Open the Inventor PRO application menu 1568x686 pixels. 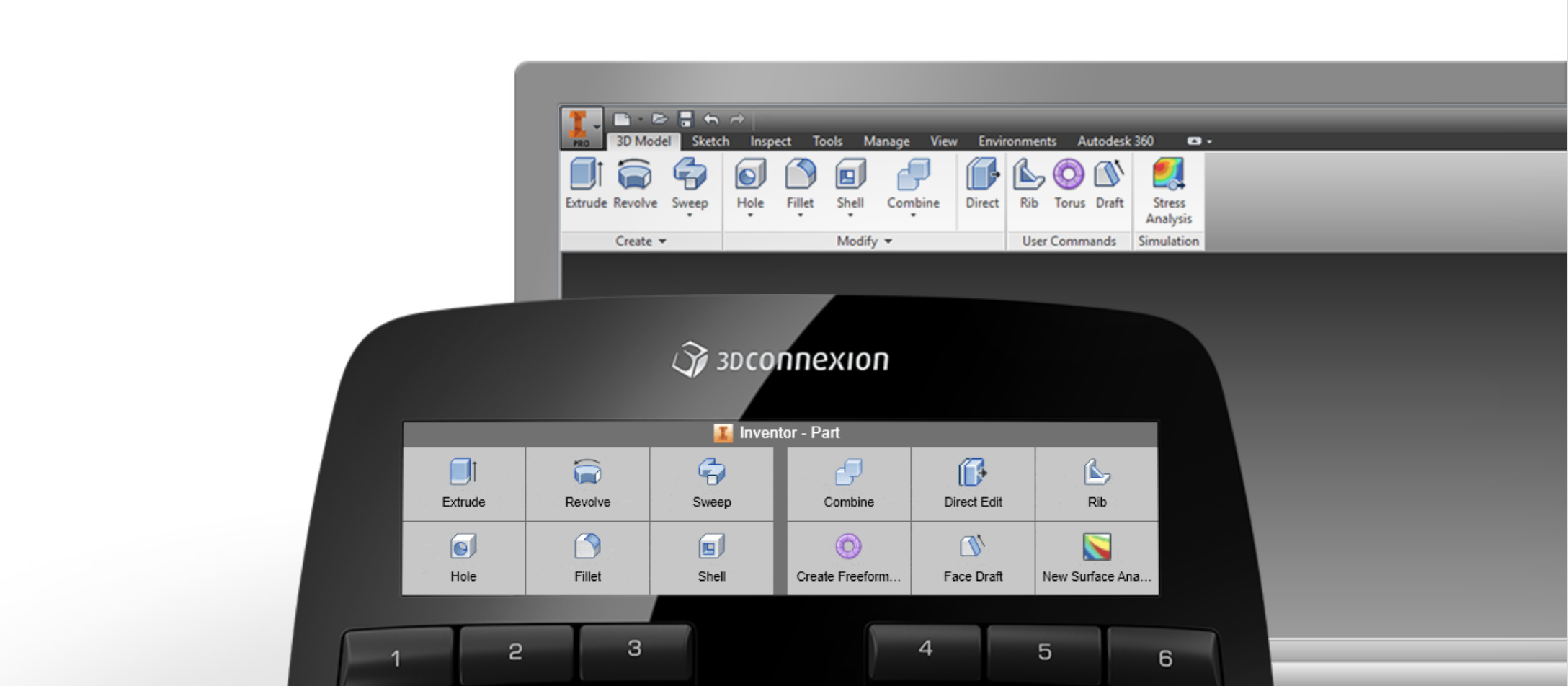click(582, 128)
